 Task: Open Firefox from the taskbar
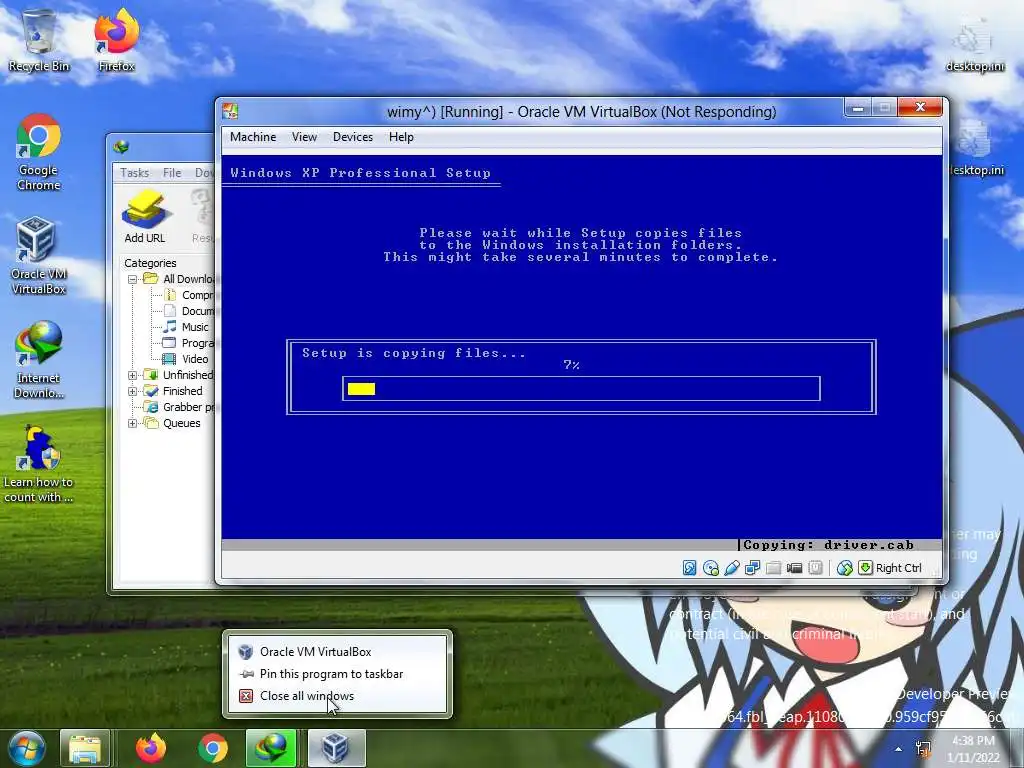point(151,748)
